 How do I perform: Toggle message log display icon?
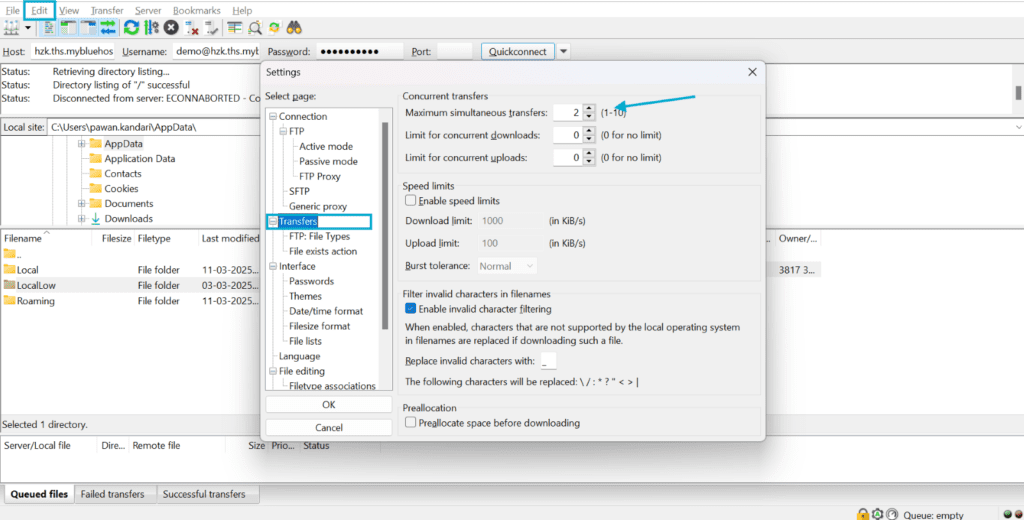coord(49,27)
